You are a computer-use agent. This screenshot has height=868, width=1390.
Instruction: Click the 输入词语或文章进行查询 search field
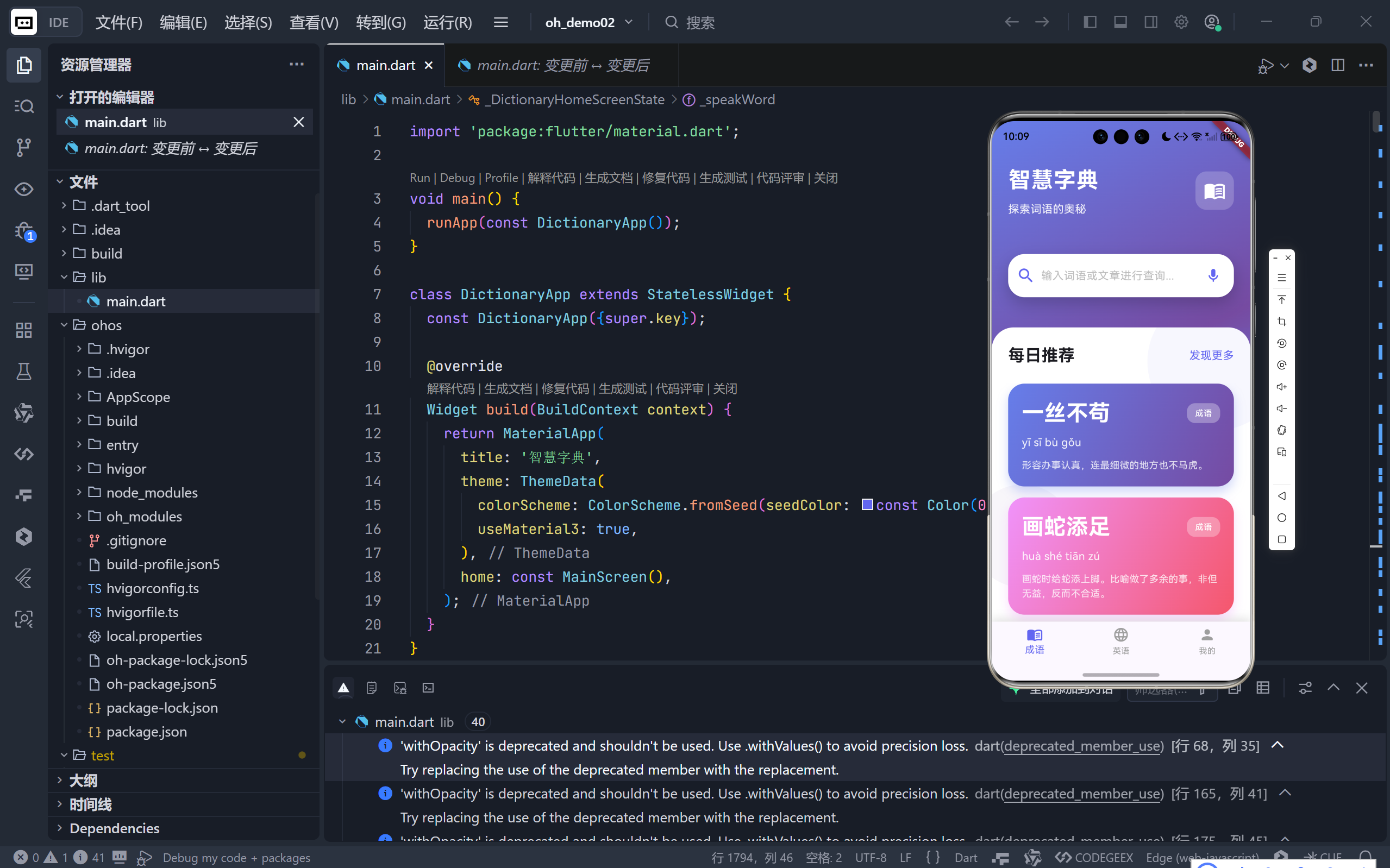(x=1108, y=275)
